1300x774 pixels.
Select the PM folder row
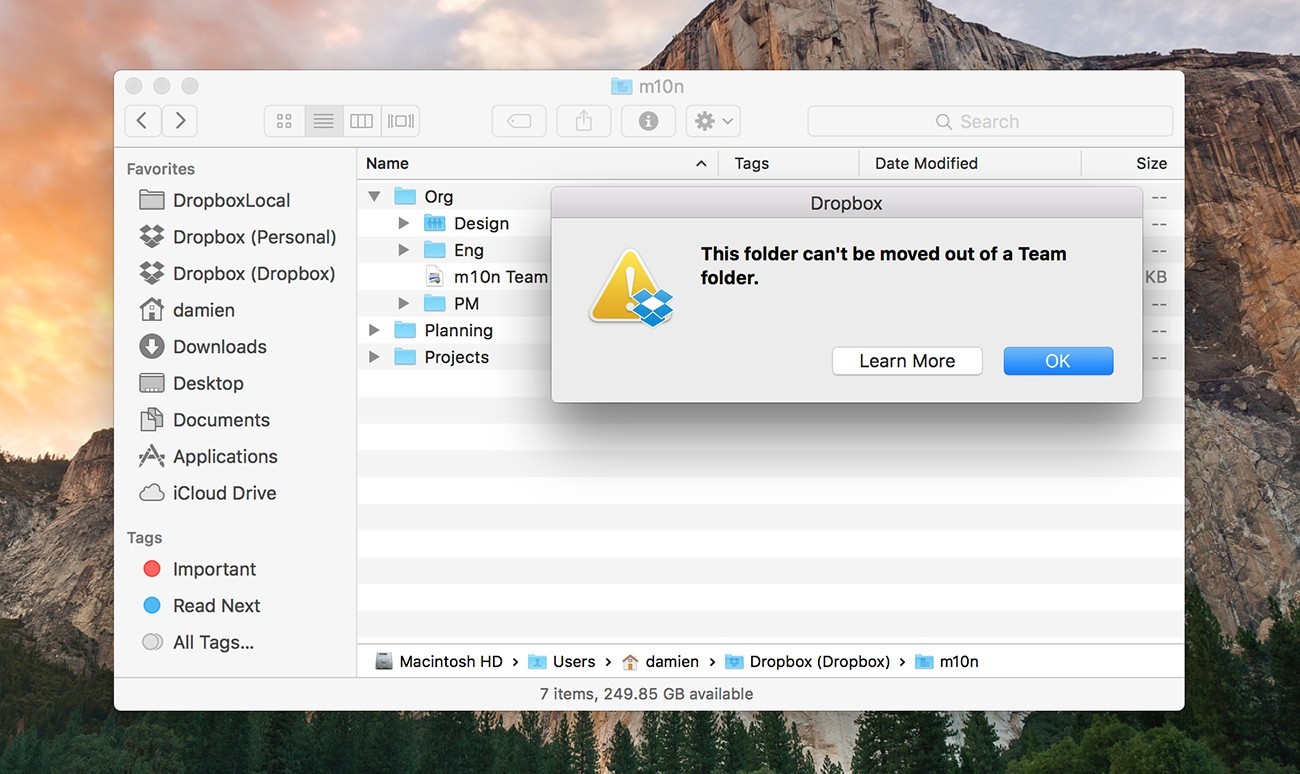455,303
